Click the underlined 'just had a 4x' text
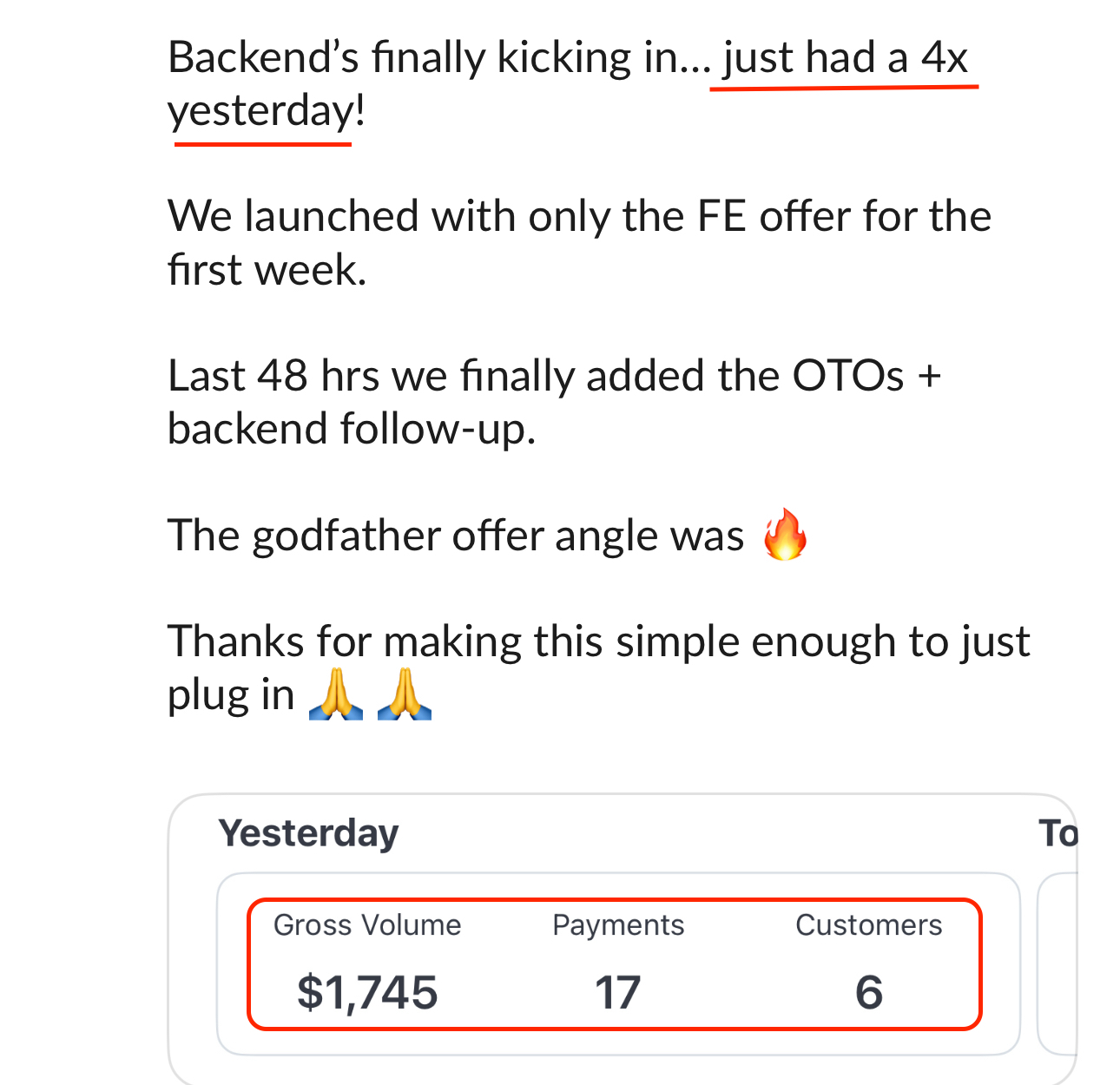1120x1085 pixels. [845, 58]
